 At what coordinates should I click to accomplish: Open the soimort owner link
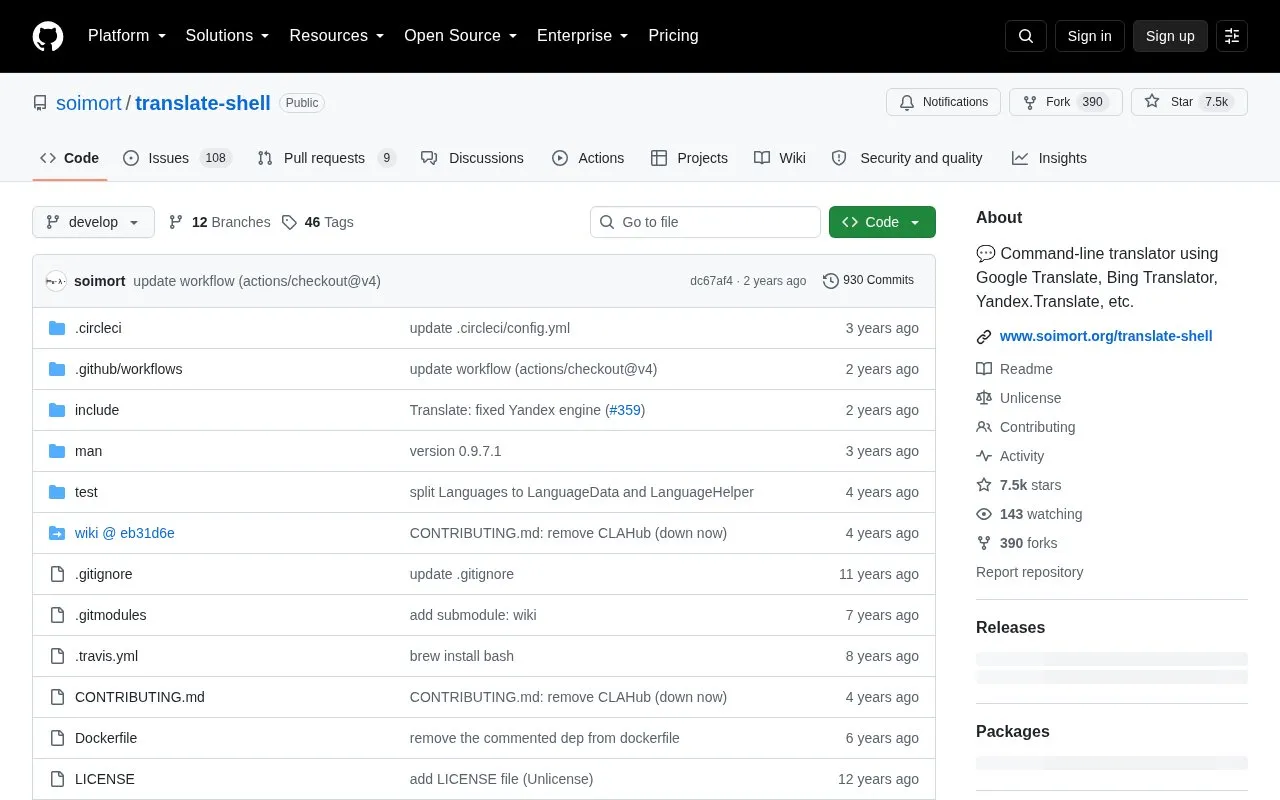[x=89, y=103]
